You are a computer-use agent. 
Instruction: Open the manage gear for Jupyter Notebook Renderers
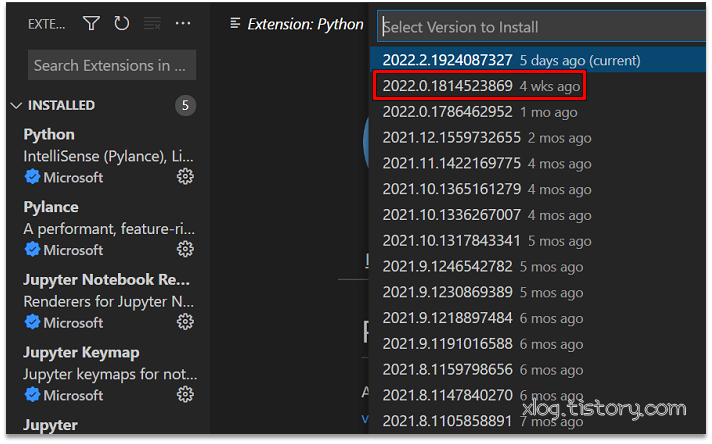click(185, 322)
